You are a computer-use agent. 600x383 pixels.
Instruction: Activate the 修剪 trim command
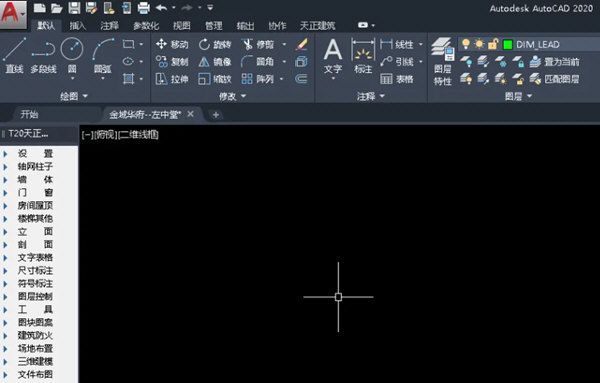tap(258, 44)
